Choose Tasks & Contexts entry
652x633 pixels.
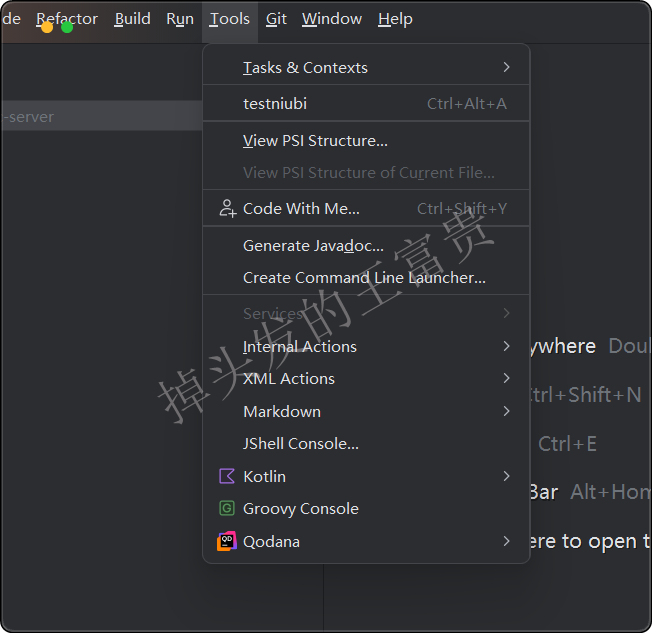point(366,67)
